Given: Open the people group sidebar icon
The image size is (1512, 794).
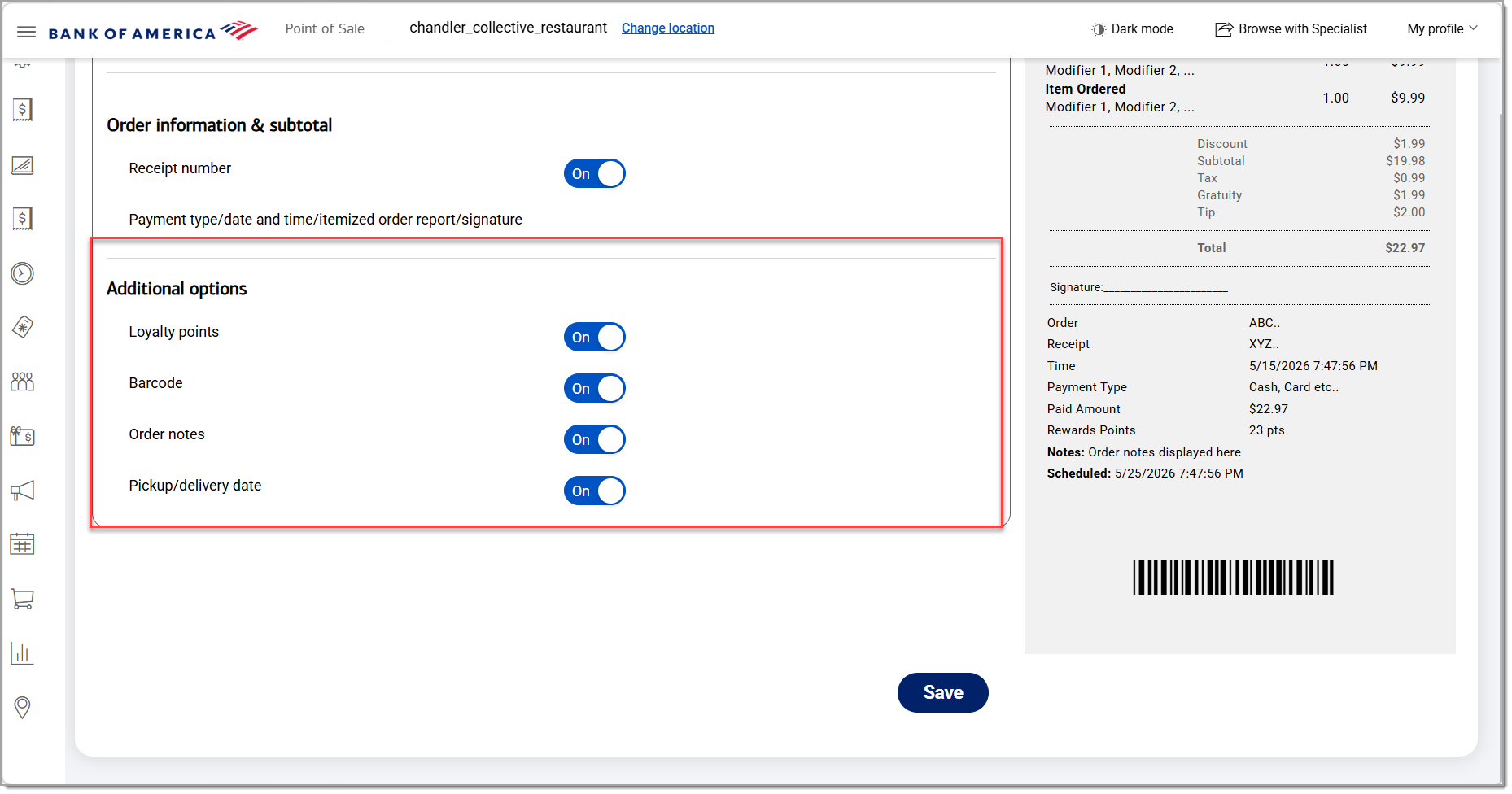Looking at the screenshot, I should (x=23, y=382).
